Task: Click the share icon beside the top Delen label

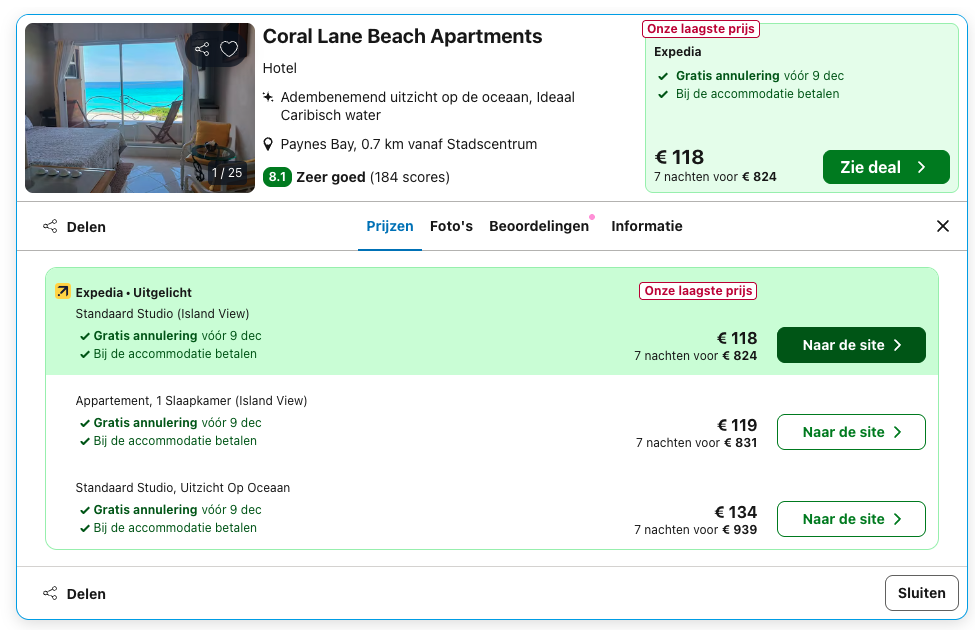Action: (x=50, y=226)
